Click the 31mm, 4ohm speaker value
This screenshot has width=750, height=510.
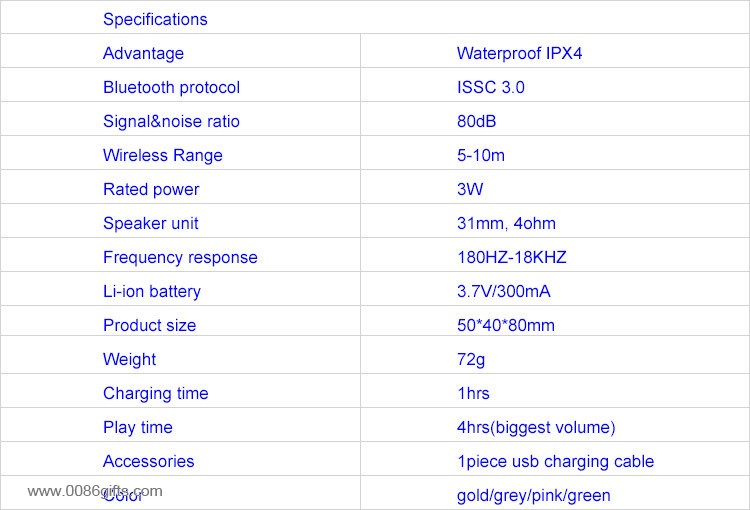pyautogui.click(x=506, y=223)
